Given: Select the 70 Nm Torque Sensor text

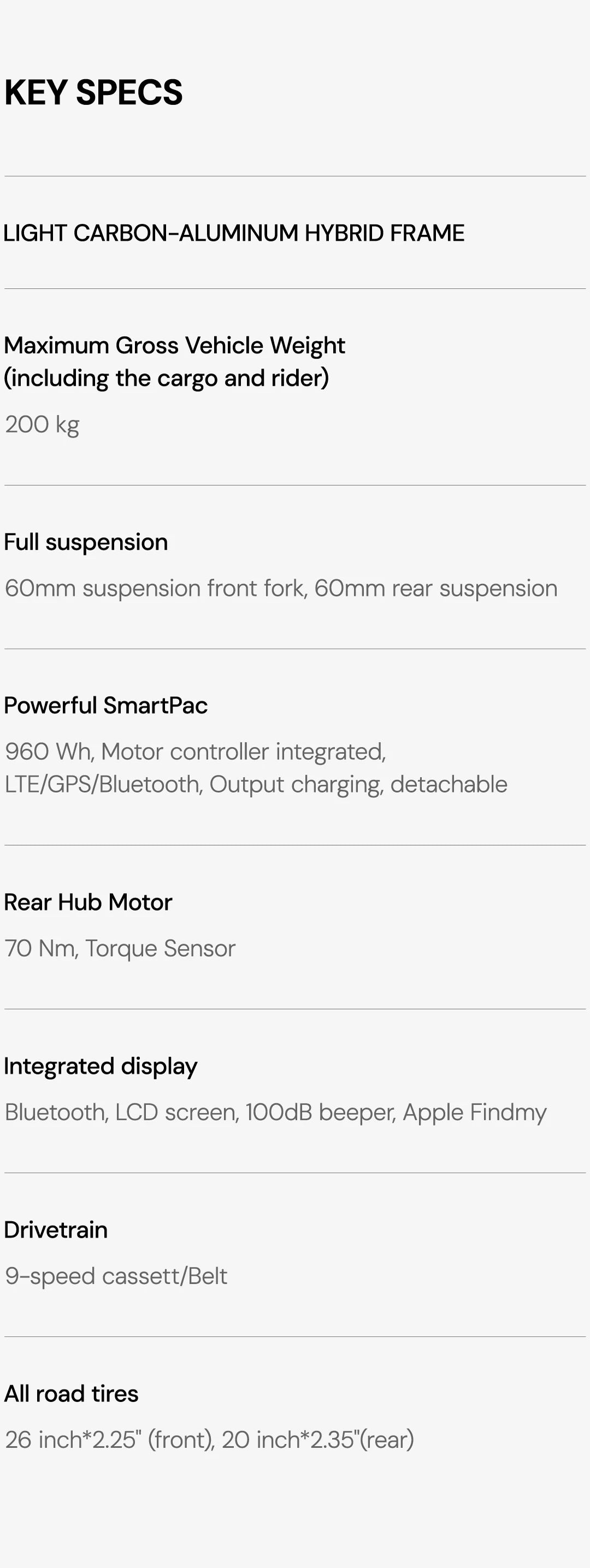Looking at the screenshot, I should click(120, 948).
